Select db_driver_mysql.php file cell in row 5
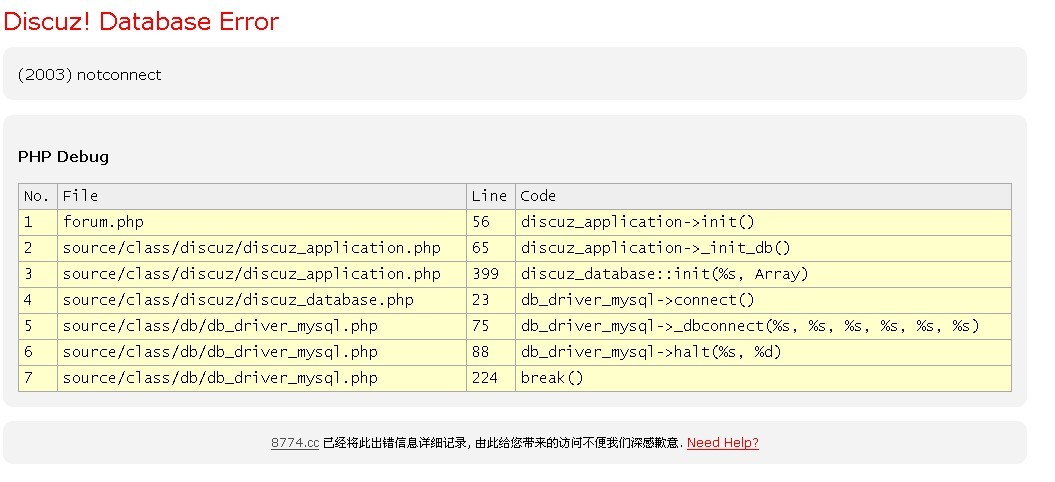 (262, 326)
